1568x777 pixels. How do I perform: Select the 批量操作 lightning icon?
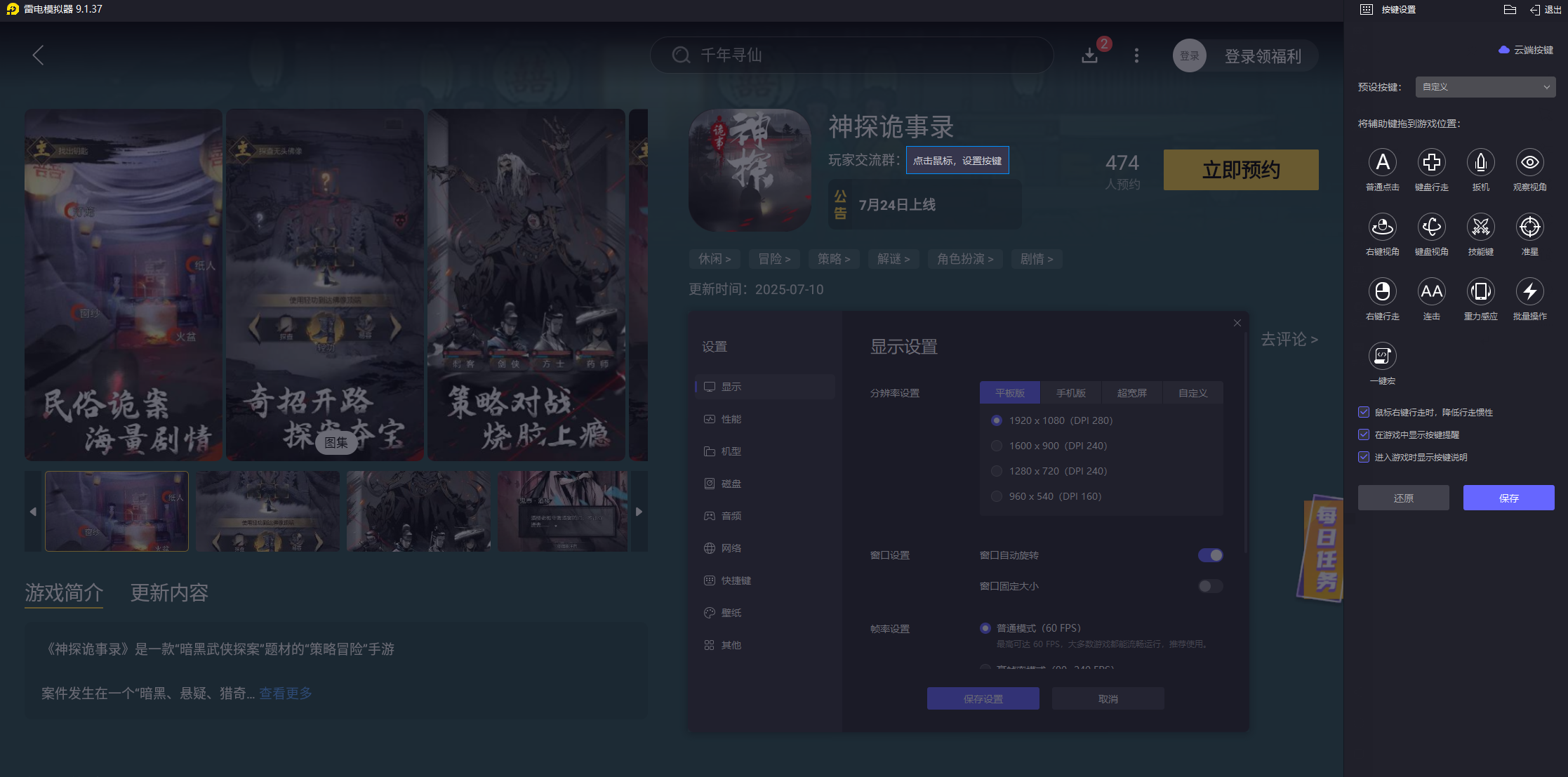coord(1529,291)
